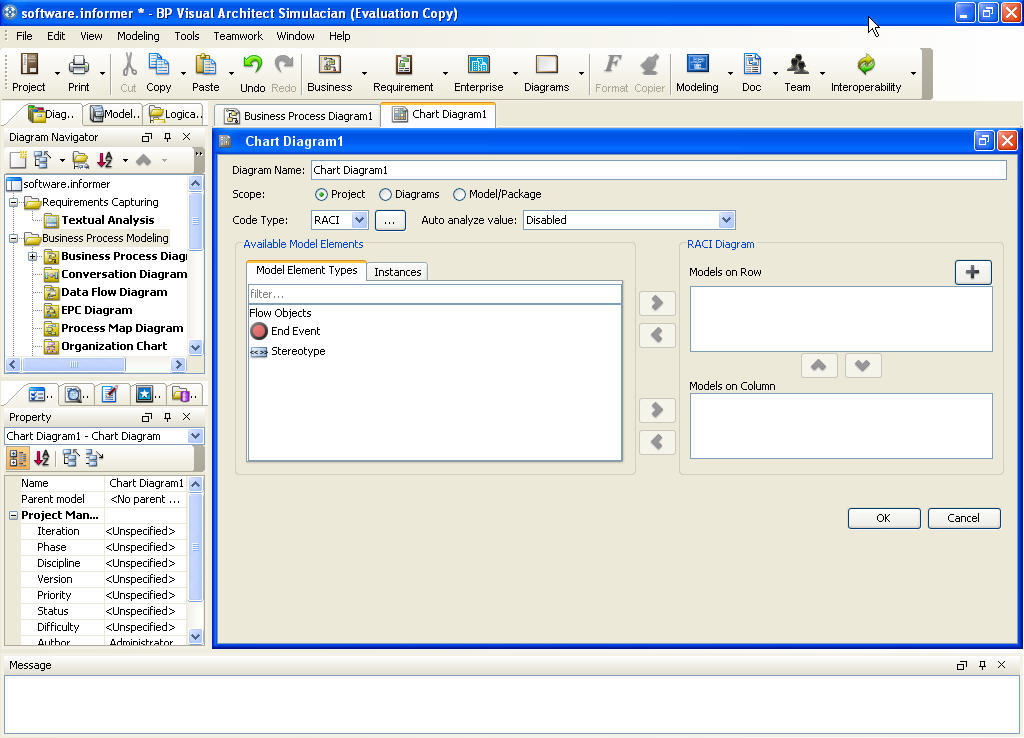
Task: Open the Auto analyze value dropdown
Action: point(725,220)
